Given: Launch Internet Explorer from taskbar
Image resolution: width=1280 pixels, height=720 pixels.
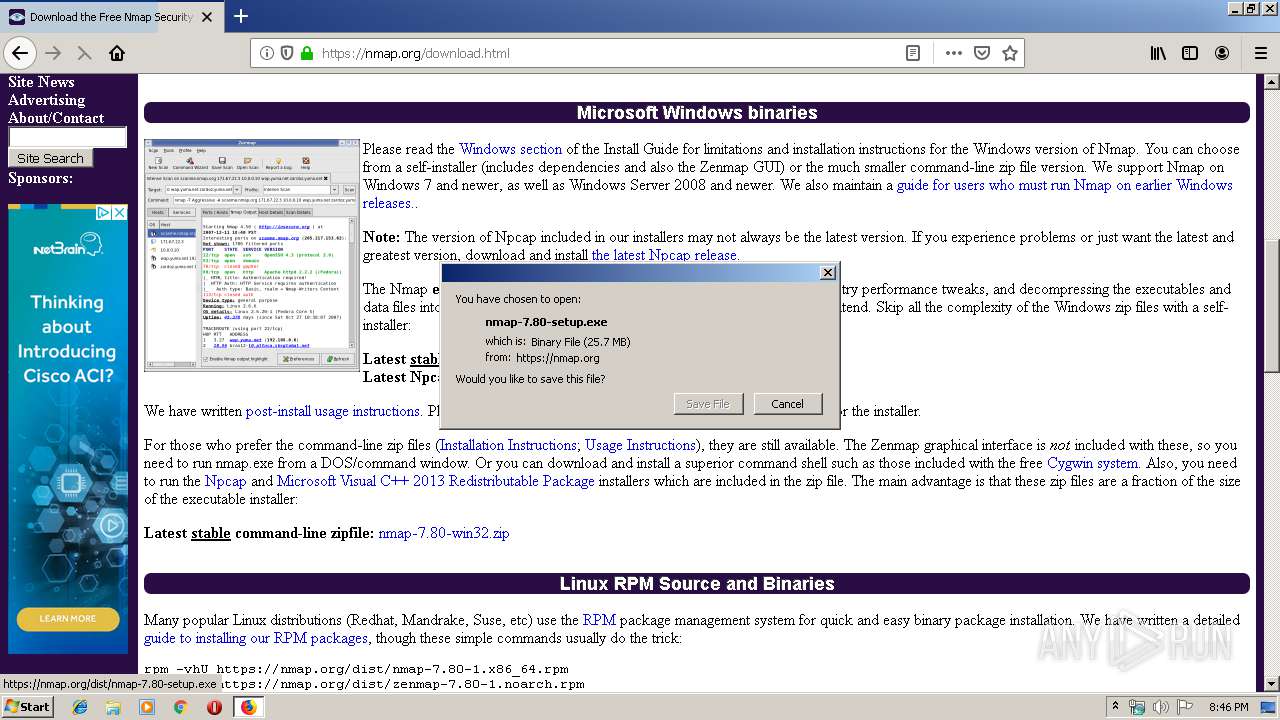Looking at the screenshot, I should (x=80, y=707).
